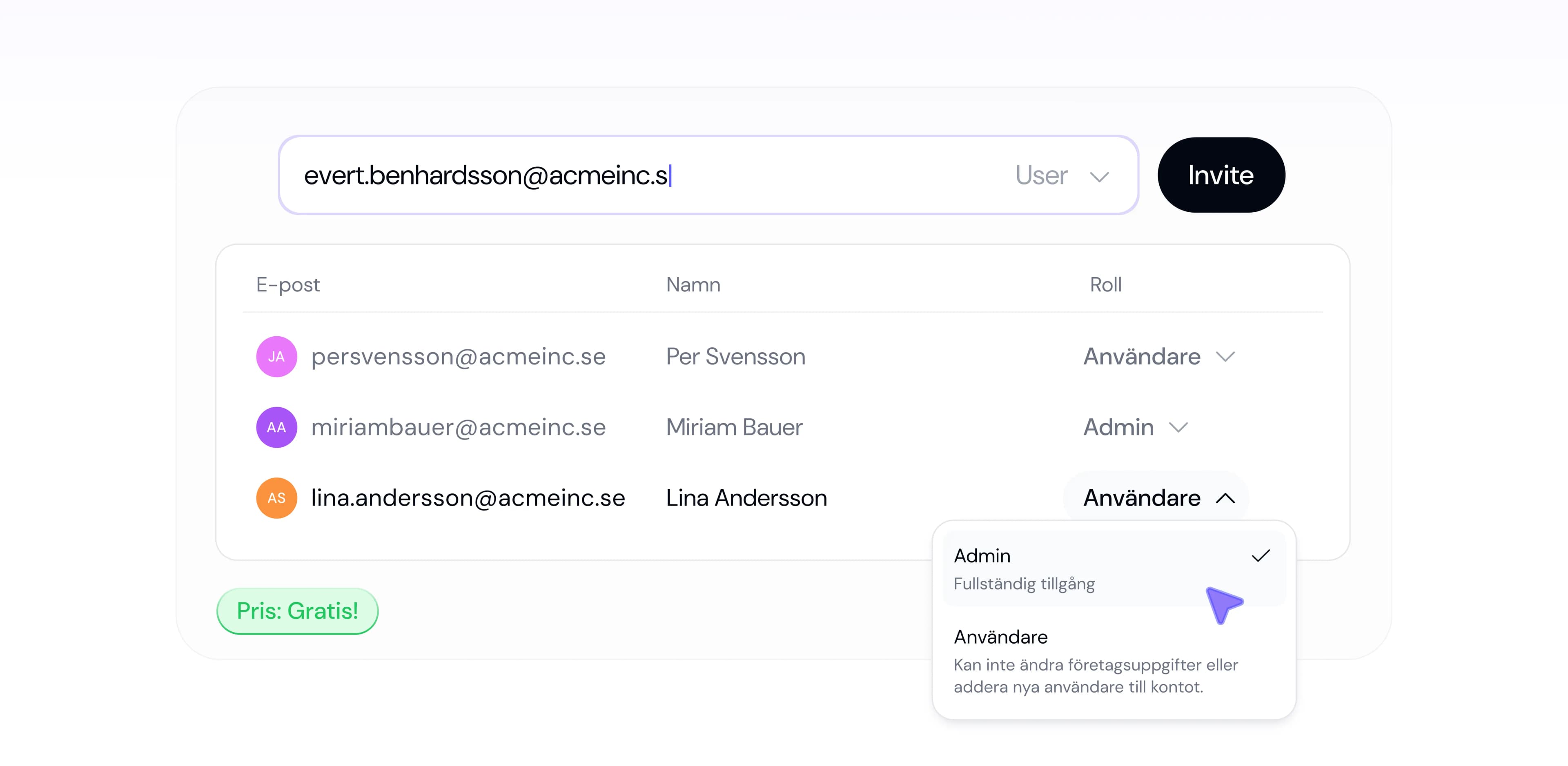
Task: Click the checkmark next to Admin option
Action: click(1261, 555)
